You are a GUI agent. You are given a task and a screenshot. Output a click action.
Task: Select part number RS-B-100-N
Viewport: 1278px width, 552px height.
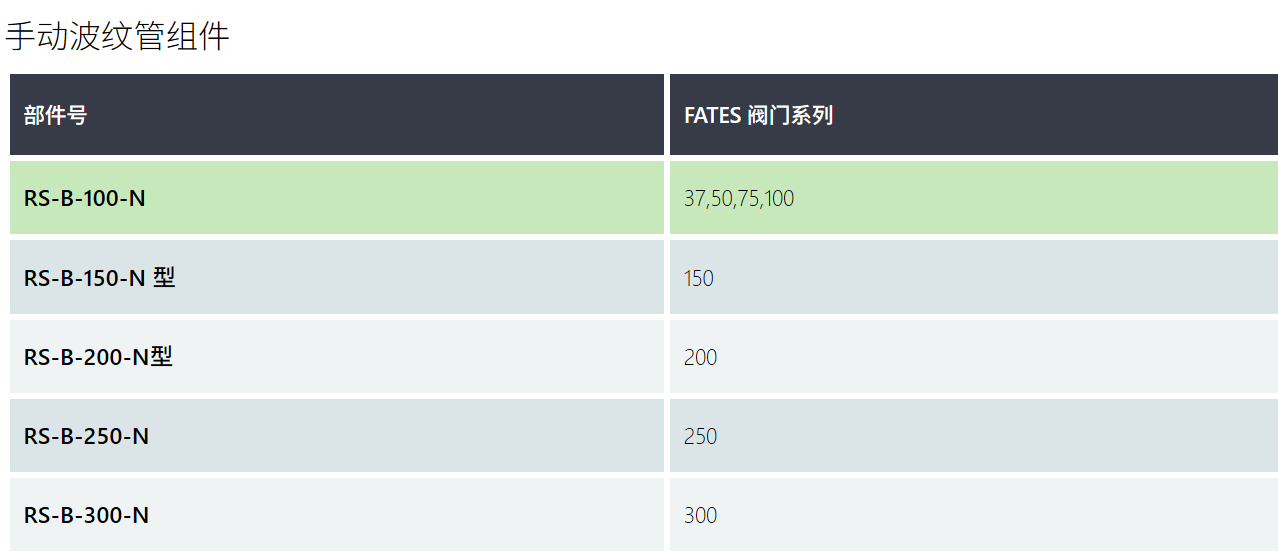[85, 198]
